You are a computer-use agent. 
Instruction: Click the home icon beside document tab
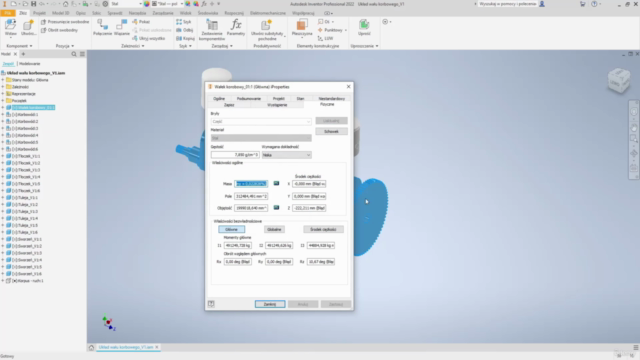[91, 347]
